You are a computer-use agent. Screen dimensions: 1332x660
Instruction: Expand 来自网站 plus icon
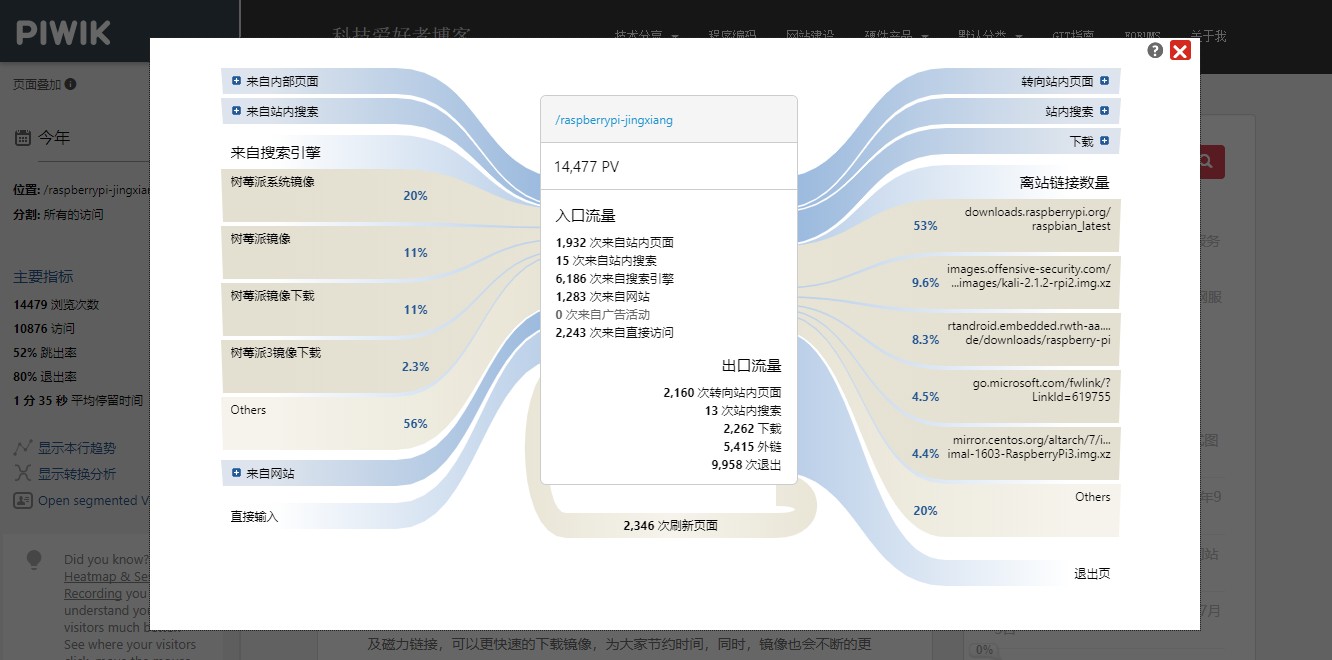pos(236,473)
